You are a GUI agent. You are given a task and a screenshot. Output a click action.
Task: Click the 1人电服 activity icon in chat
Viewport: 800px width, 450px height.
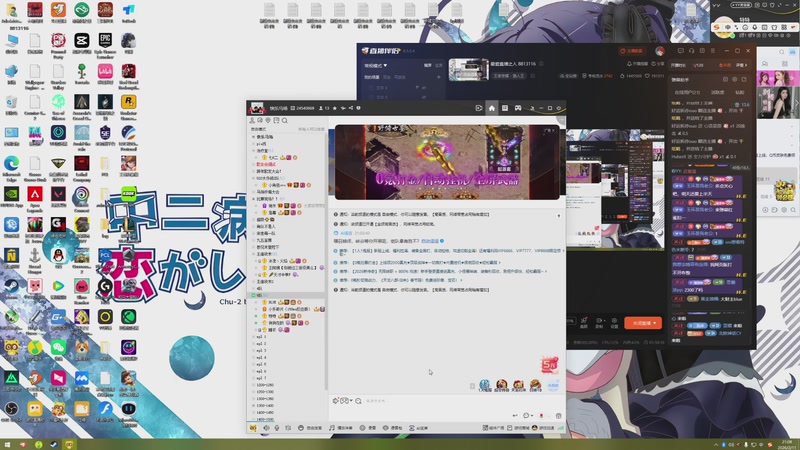(x=485, y=385)
